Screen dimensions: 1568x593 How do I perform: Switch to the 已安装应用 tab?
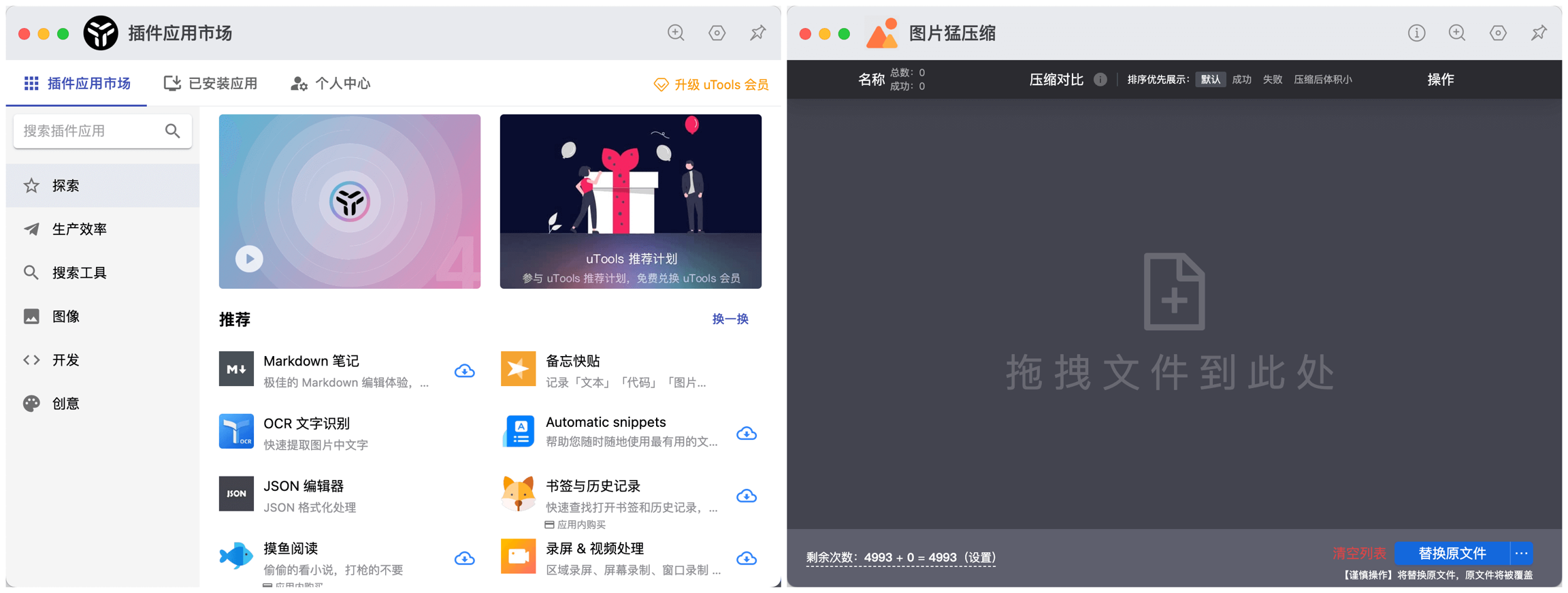pyautogui.click(x=211, y=84)
